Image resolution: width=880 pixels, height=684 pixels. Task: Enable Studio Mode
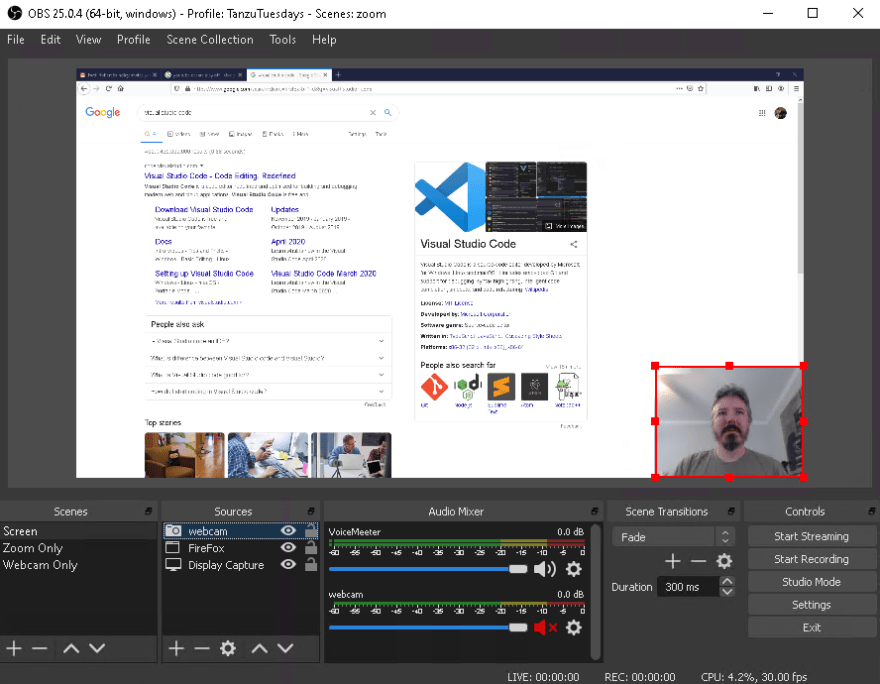812,582
